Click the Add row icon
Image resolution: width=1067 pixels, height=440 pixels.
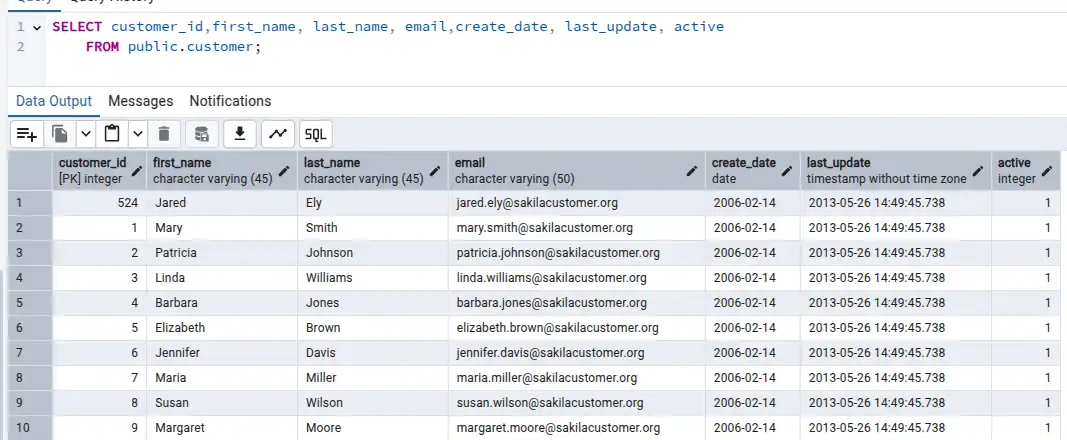27,134
